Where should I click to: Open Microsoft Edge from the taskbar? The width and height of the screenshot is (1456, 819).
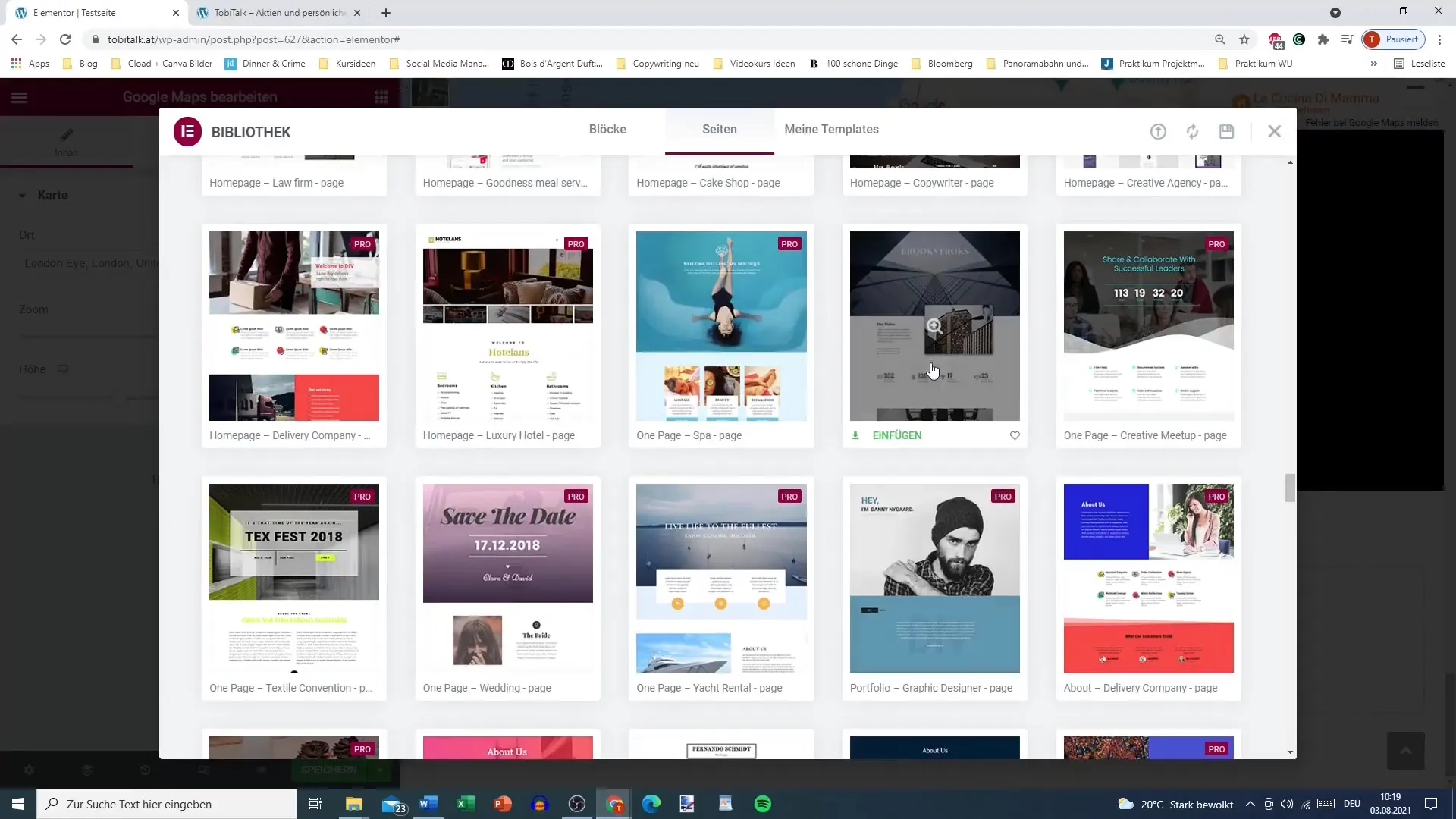651,804
